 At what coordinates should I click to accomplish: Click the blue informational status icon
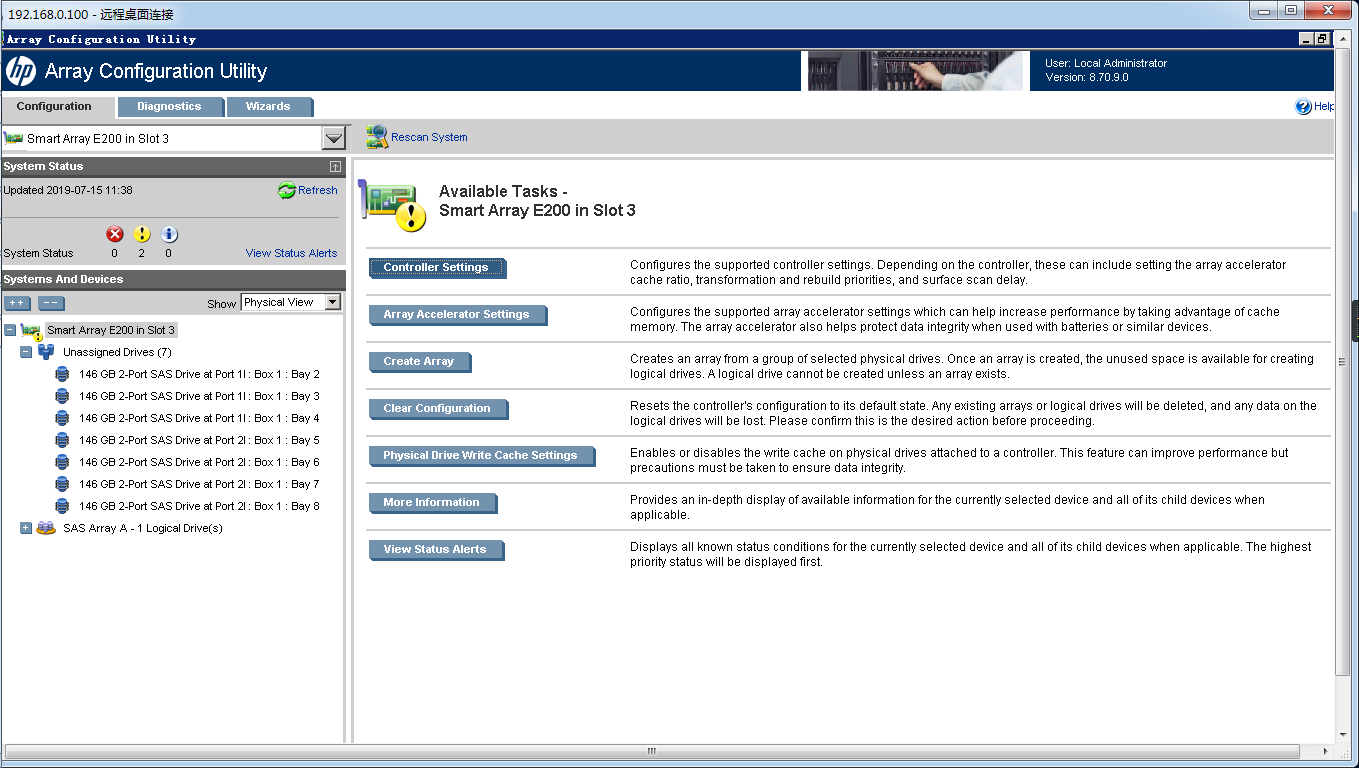tap(169, 234)
